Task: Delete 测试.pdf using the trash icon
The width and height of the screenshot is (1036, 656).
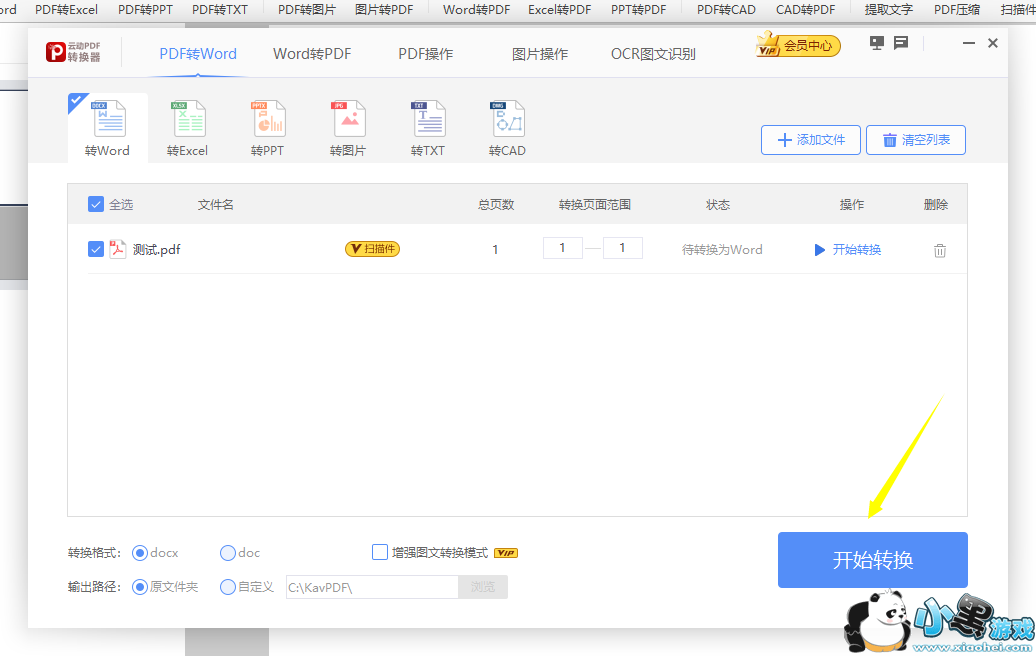Action: 940,250
